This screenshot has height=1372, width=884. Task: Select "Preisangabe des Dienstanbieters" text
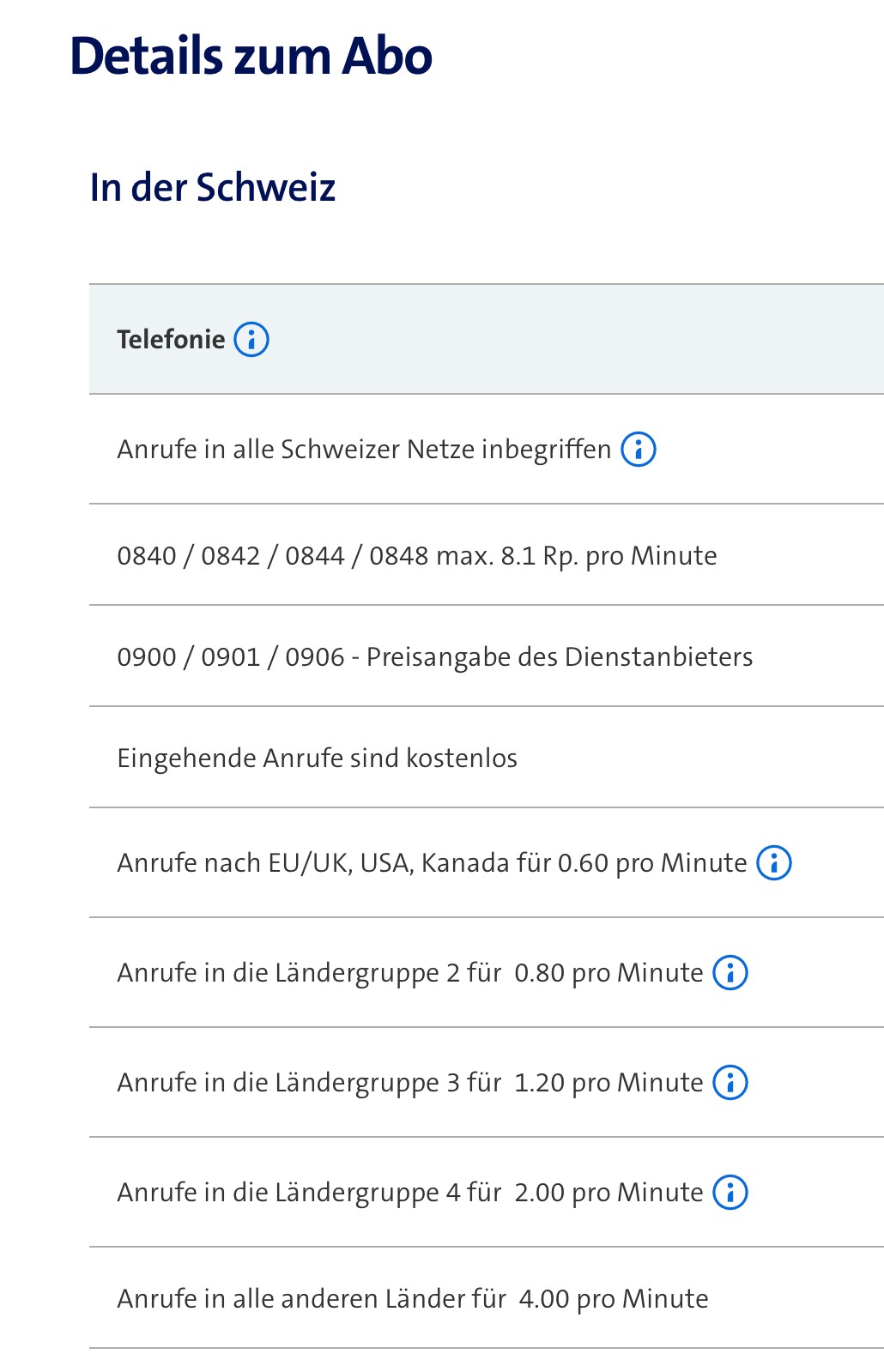tap(560, 657)
